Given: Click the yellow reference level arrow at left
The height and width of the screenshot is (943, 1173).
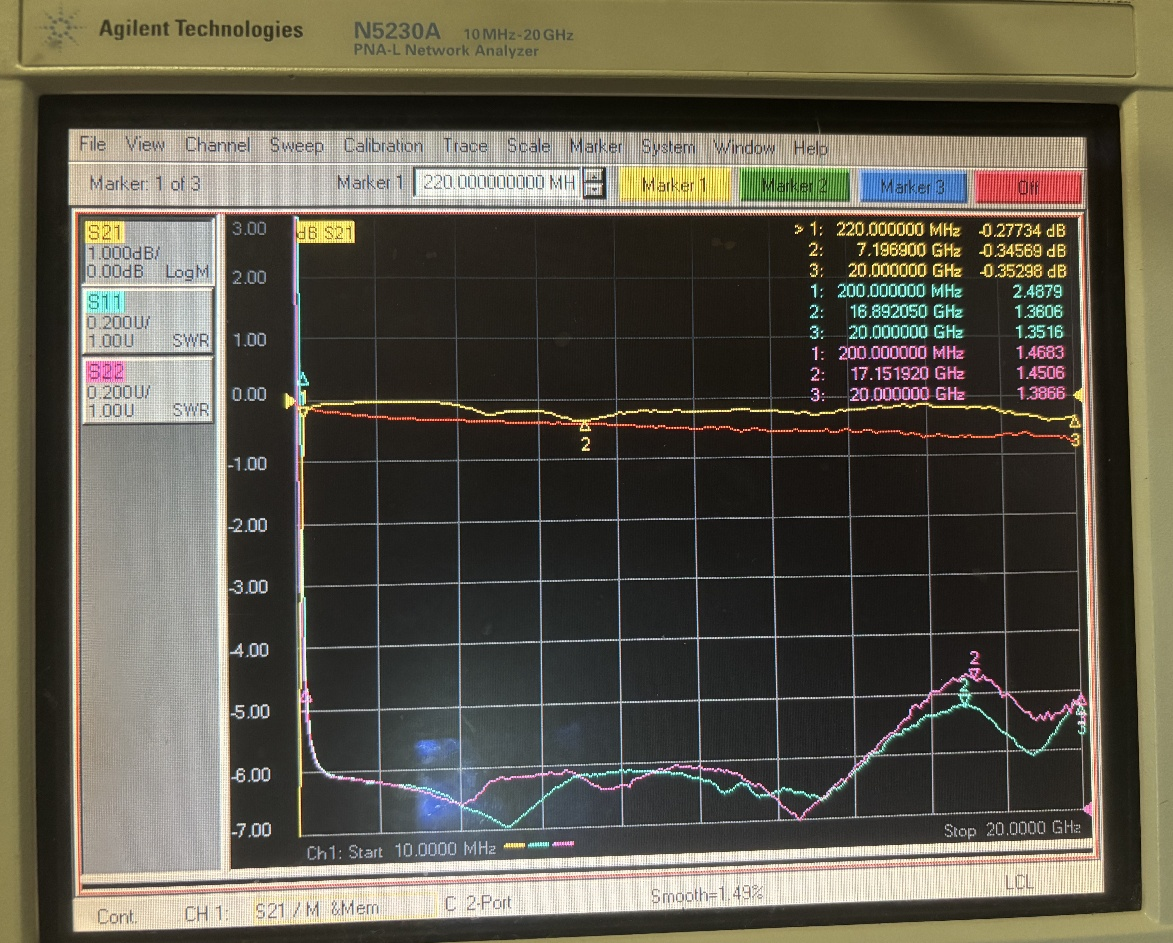Looking at the screenshot, I should (x=291, y=402).
